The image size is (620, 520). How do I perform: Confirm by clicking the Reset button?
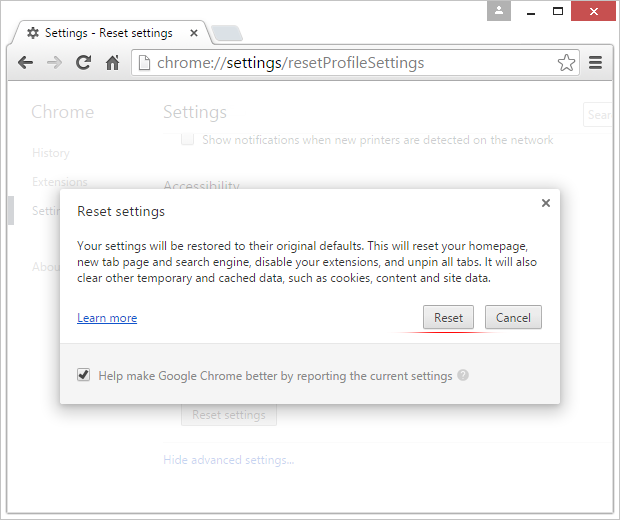coord(448,317)
